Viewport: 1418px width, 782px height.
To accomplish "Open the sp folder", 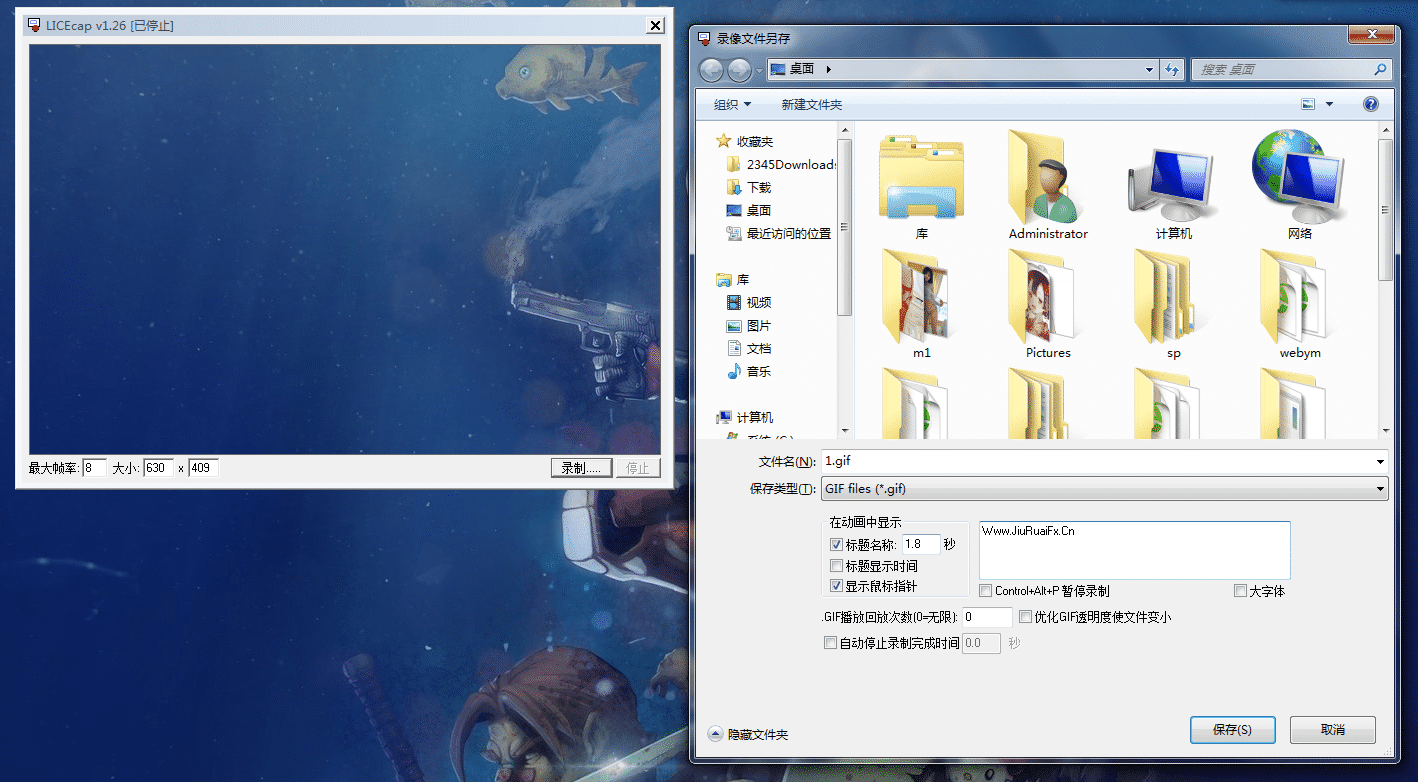I will tap(1173, 296).
